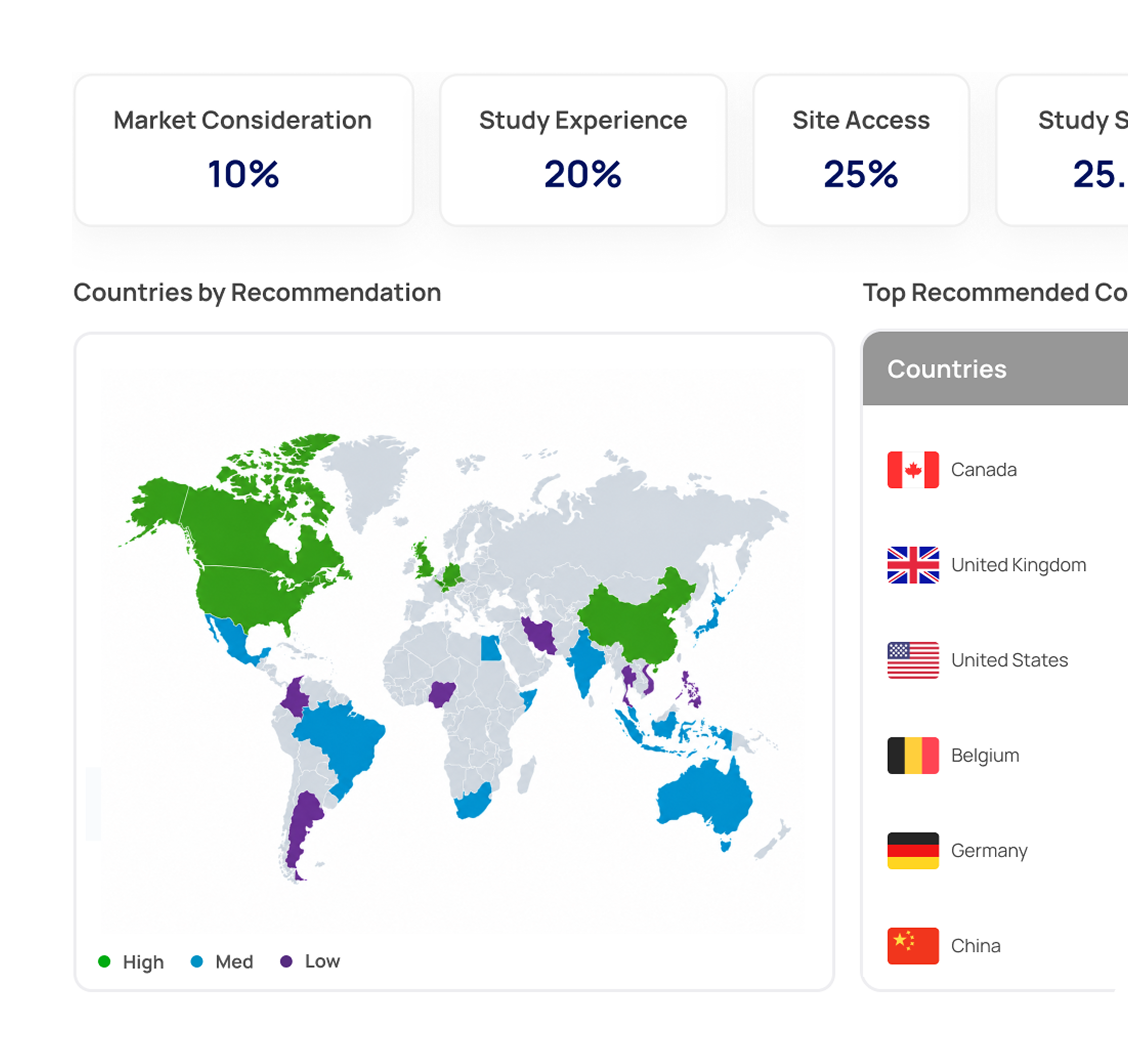Viewport: 1128px width, 1056px height.
Task: Click Nigeria on the map
Action: (x=442, y=693)
